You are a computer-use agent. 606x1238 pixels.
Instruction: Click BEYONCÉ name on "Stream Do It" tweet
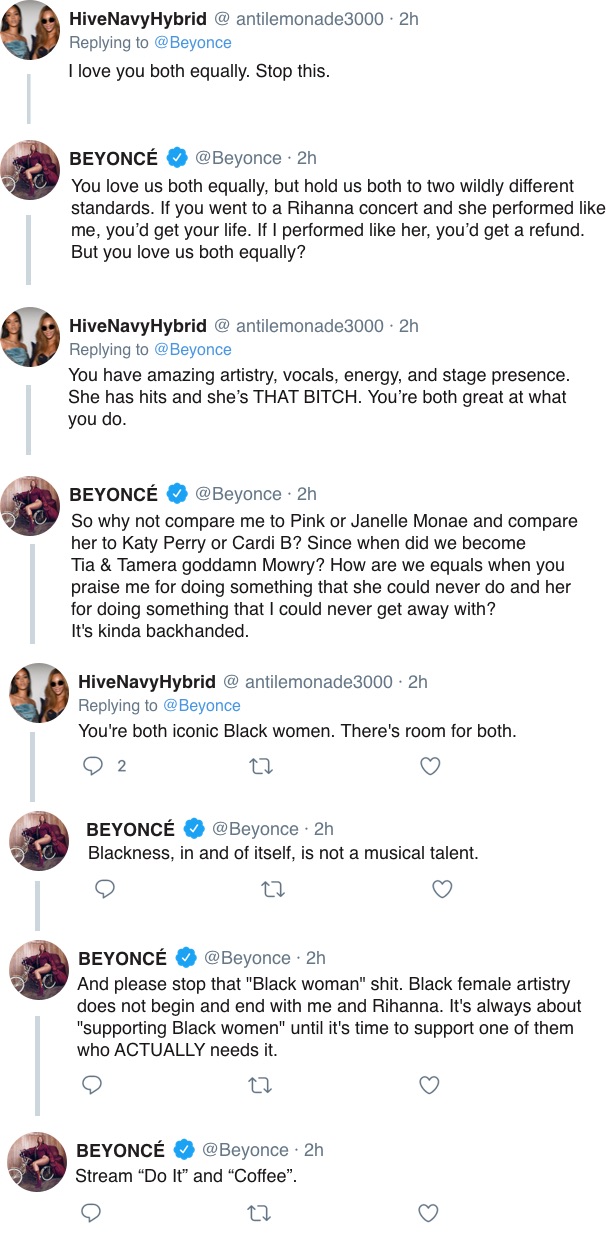121,1150
